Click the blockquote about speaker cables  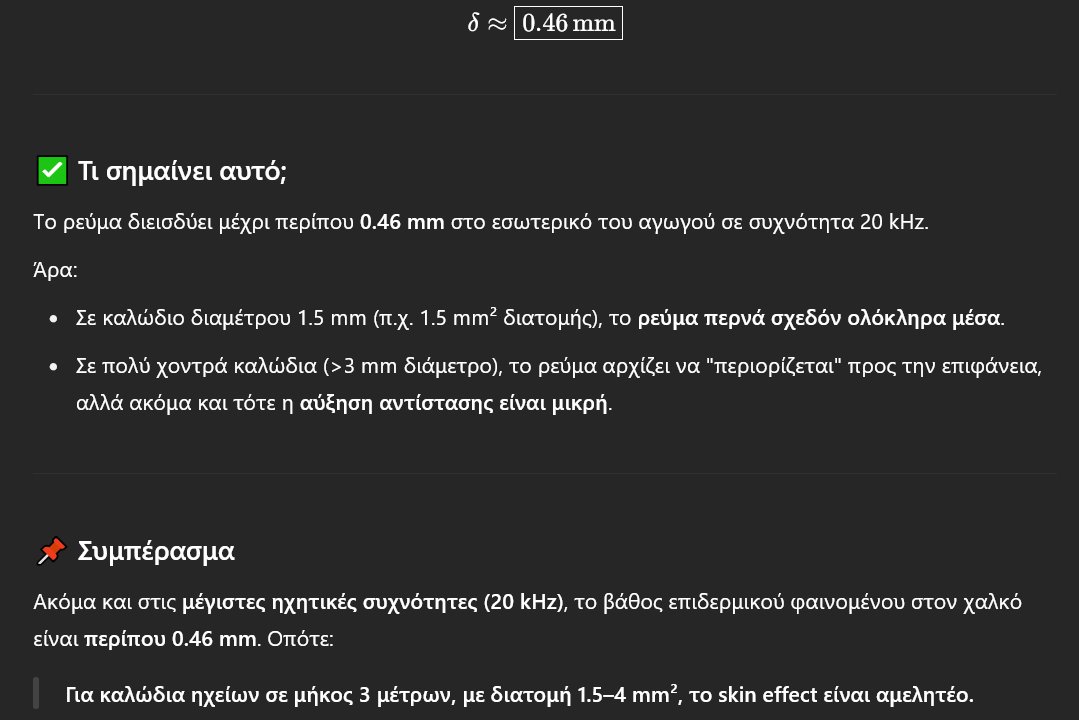pos(519,694)
